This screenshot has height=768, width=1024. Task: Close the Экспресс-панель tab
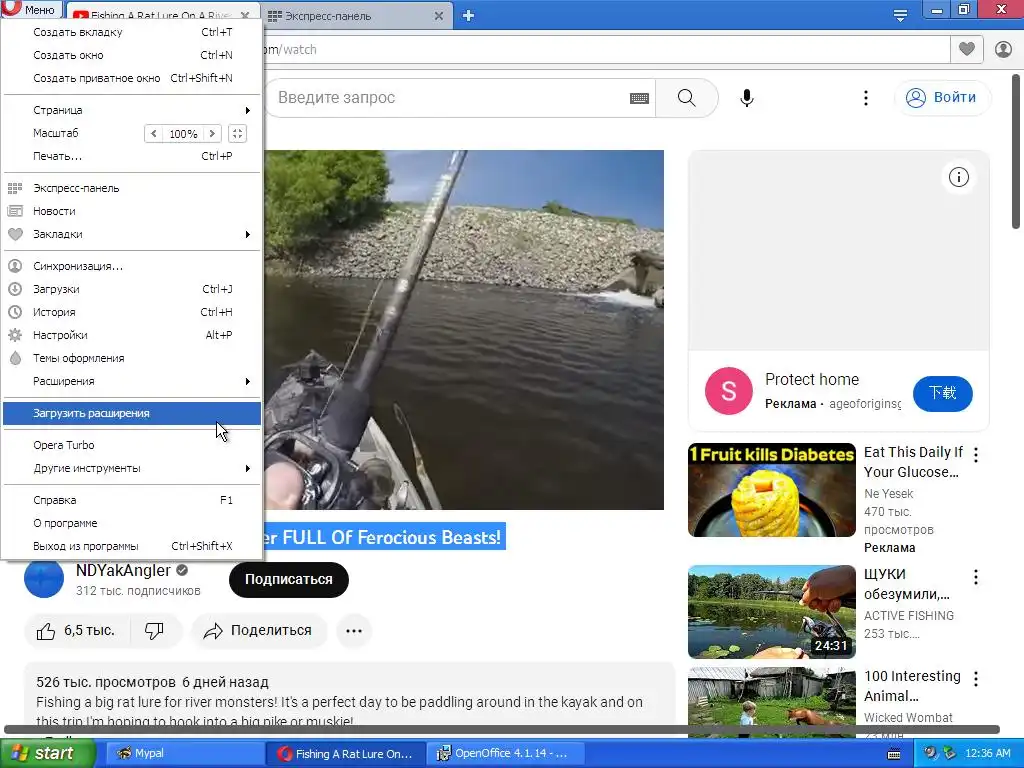pyautogui.click(x=439, y=16)
